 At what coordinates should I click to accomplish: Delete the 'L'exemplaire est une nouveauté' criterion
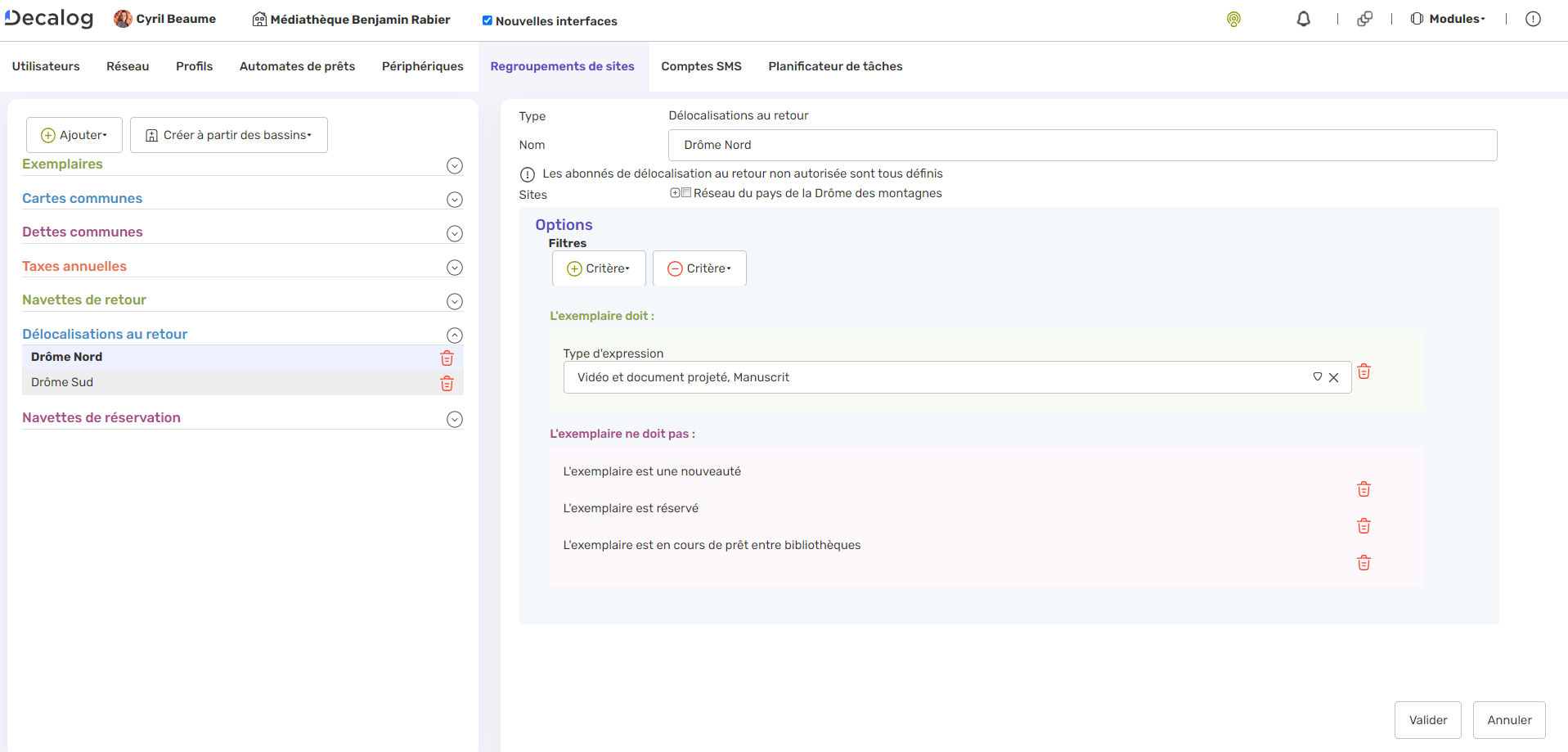coord(1364,489)
